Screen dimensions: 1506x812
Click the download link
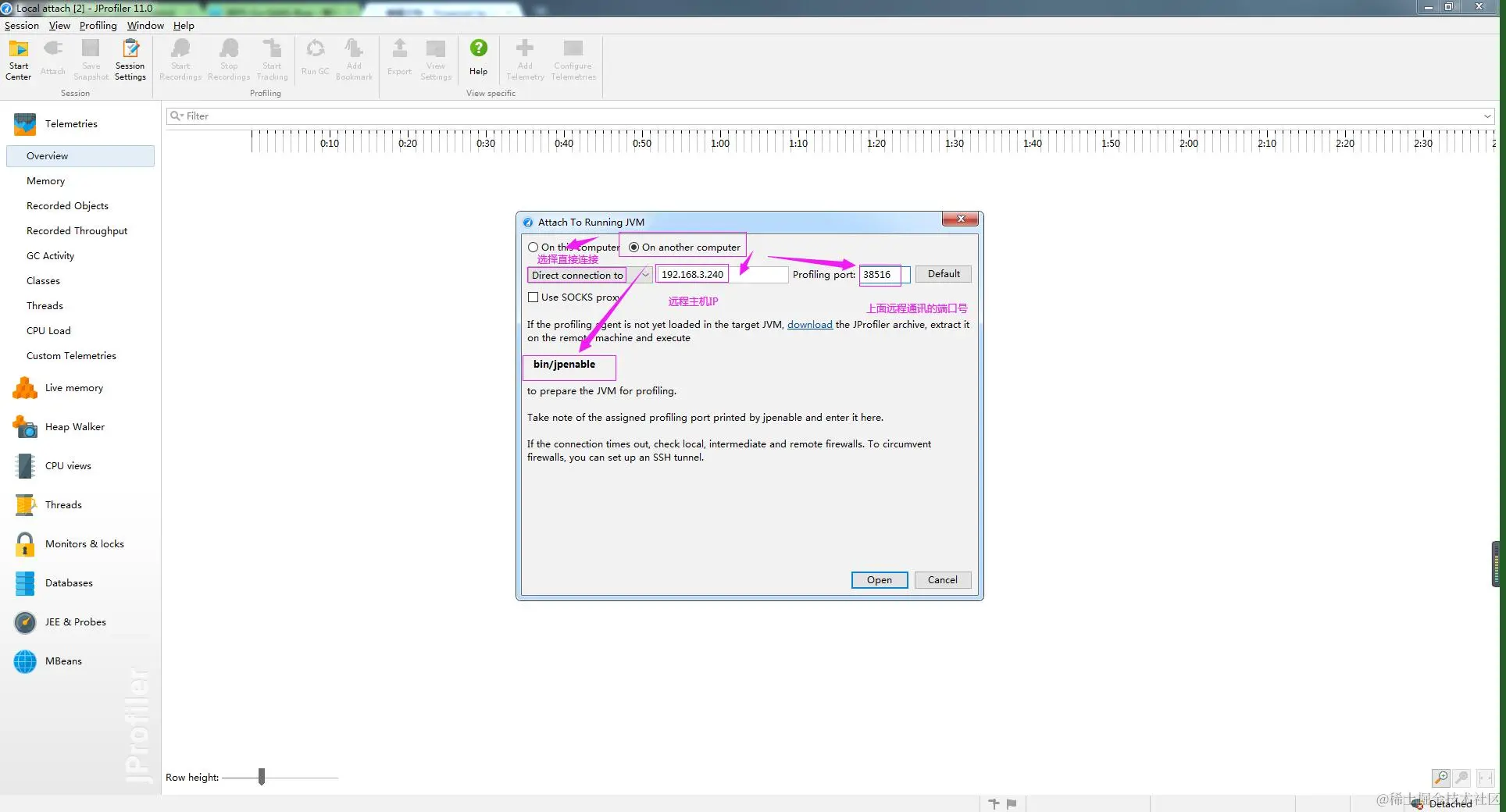pos(809,325)
